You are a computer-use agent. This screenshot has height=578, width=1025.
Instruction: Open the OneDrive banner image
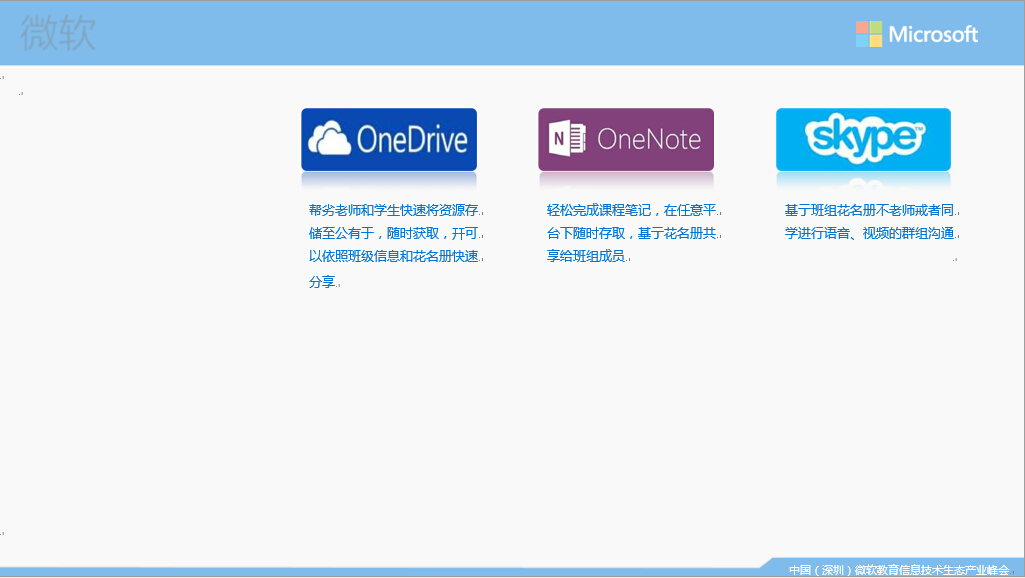(x=389, y=140)
